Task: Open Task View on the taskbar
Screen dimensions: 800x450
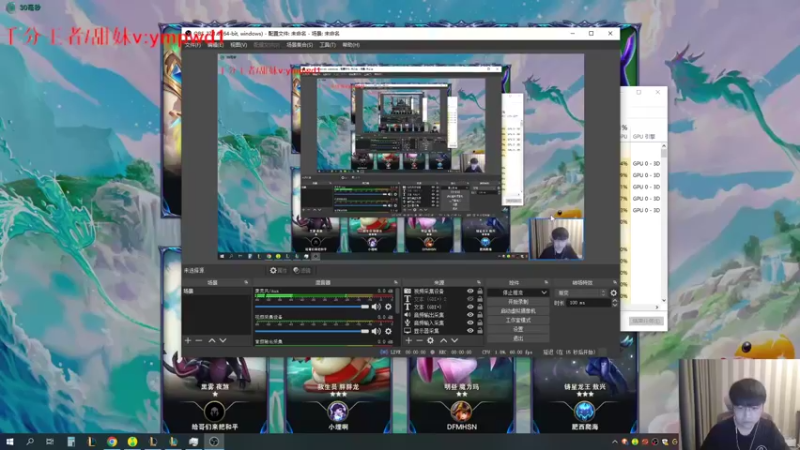Action: pos(49,441)
